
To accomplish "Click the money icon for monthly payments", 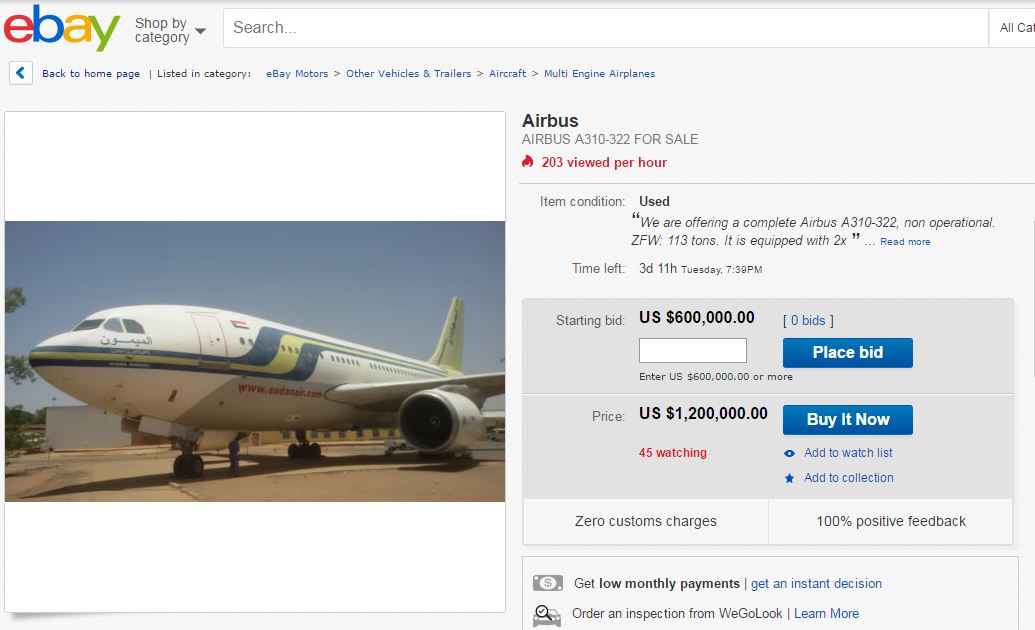I will coord(548,583).
